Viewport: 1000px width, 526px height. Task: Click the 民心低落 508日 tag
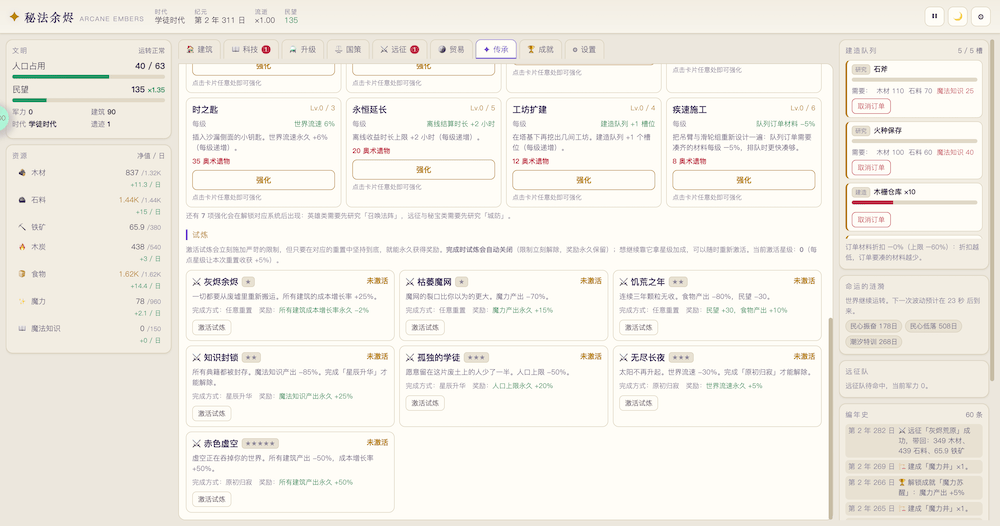(933, 326)
